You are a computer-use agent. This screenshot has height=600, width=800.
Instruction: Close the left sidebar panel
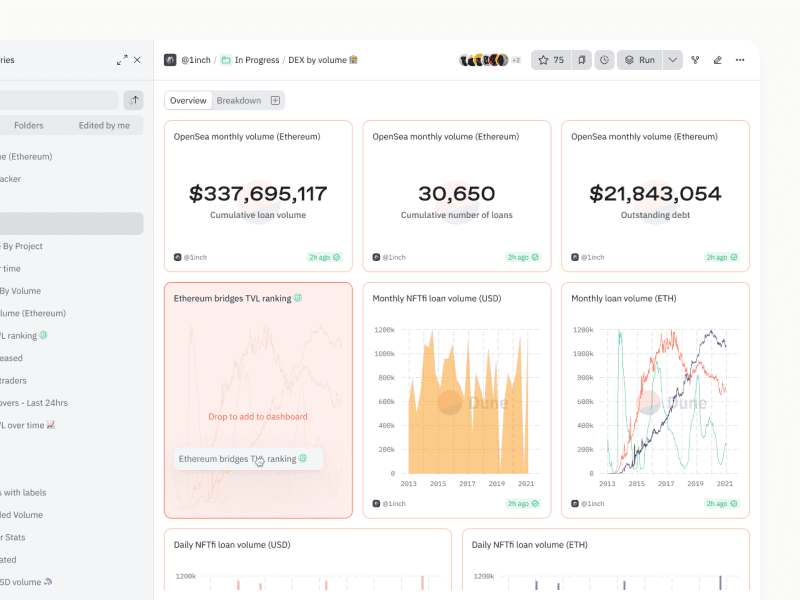pos(138,60)
